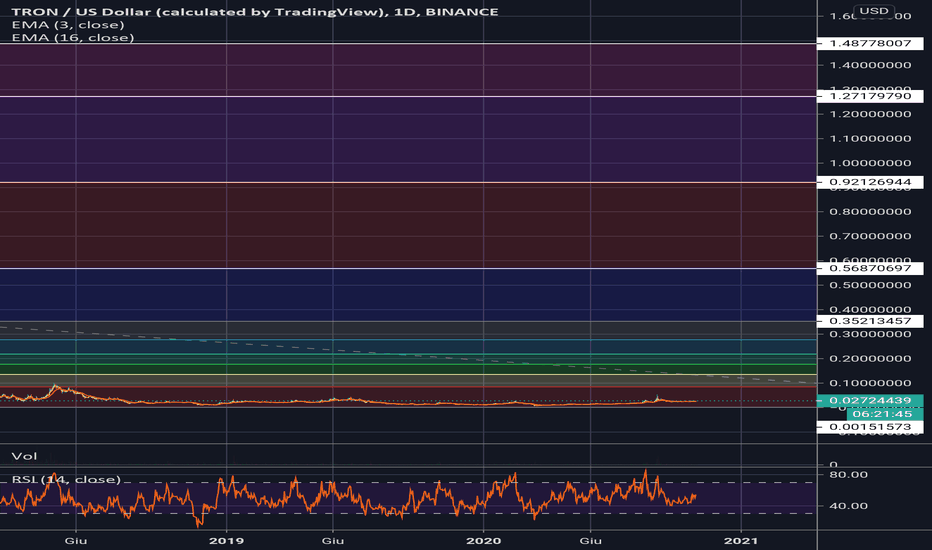
Task: Click the 2021 time axis marker
Action: (x=741, y=540)
